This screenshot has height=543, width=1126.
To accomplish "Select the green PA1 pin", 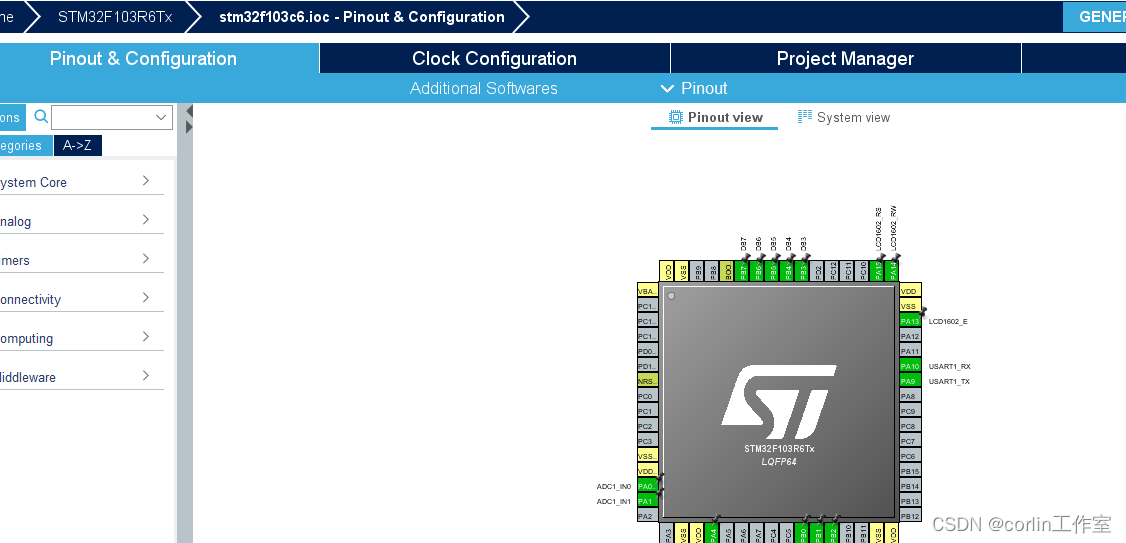I will (648, 501).
